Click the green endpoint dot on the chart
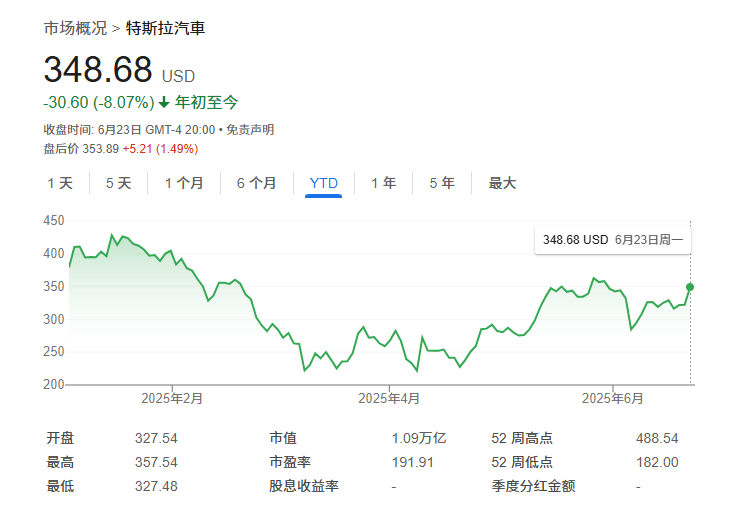Screen dimensions: 733x511 coord(690,287)
